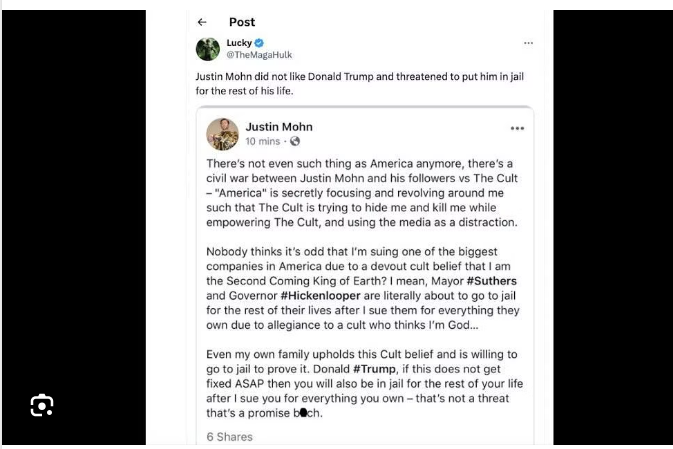Click the Google Lens search icon
Screen dimensions: 673x449
click(x=41, y=405)
